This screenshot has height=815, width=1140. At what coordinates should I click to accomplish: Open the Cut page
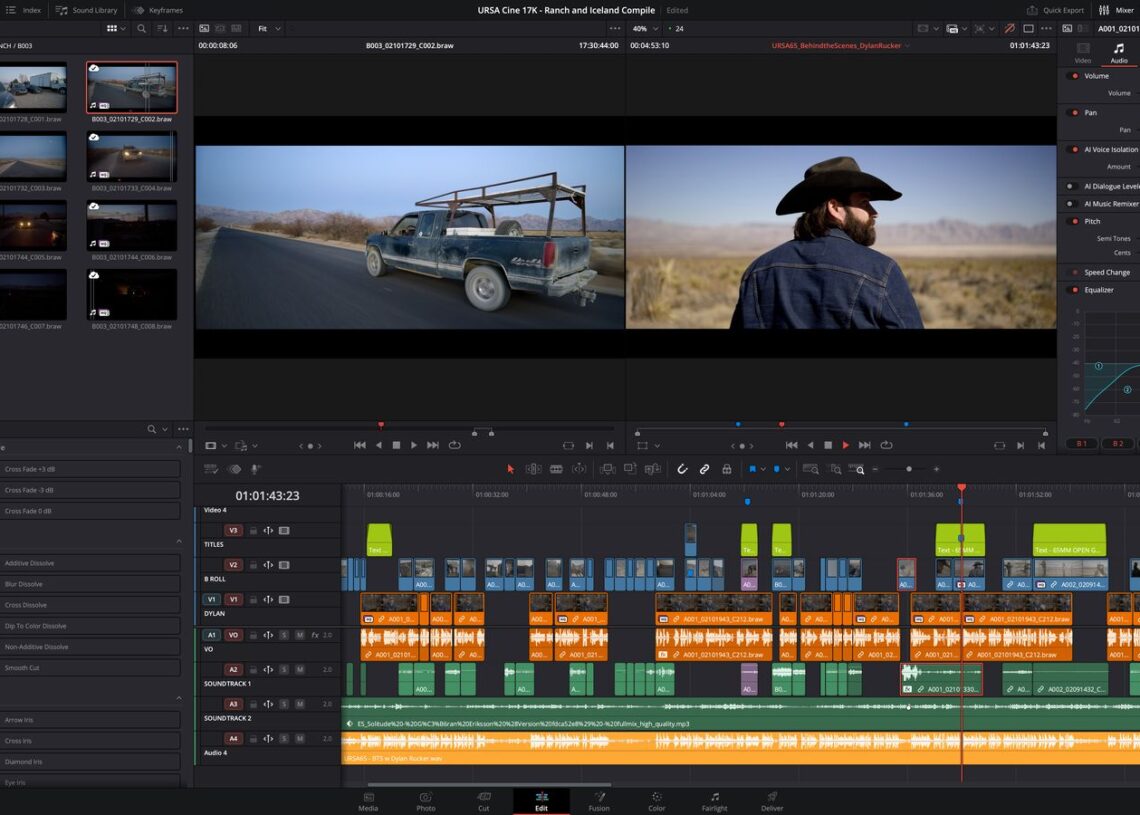pos(483,801)
